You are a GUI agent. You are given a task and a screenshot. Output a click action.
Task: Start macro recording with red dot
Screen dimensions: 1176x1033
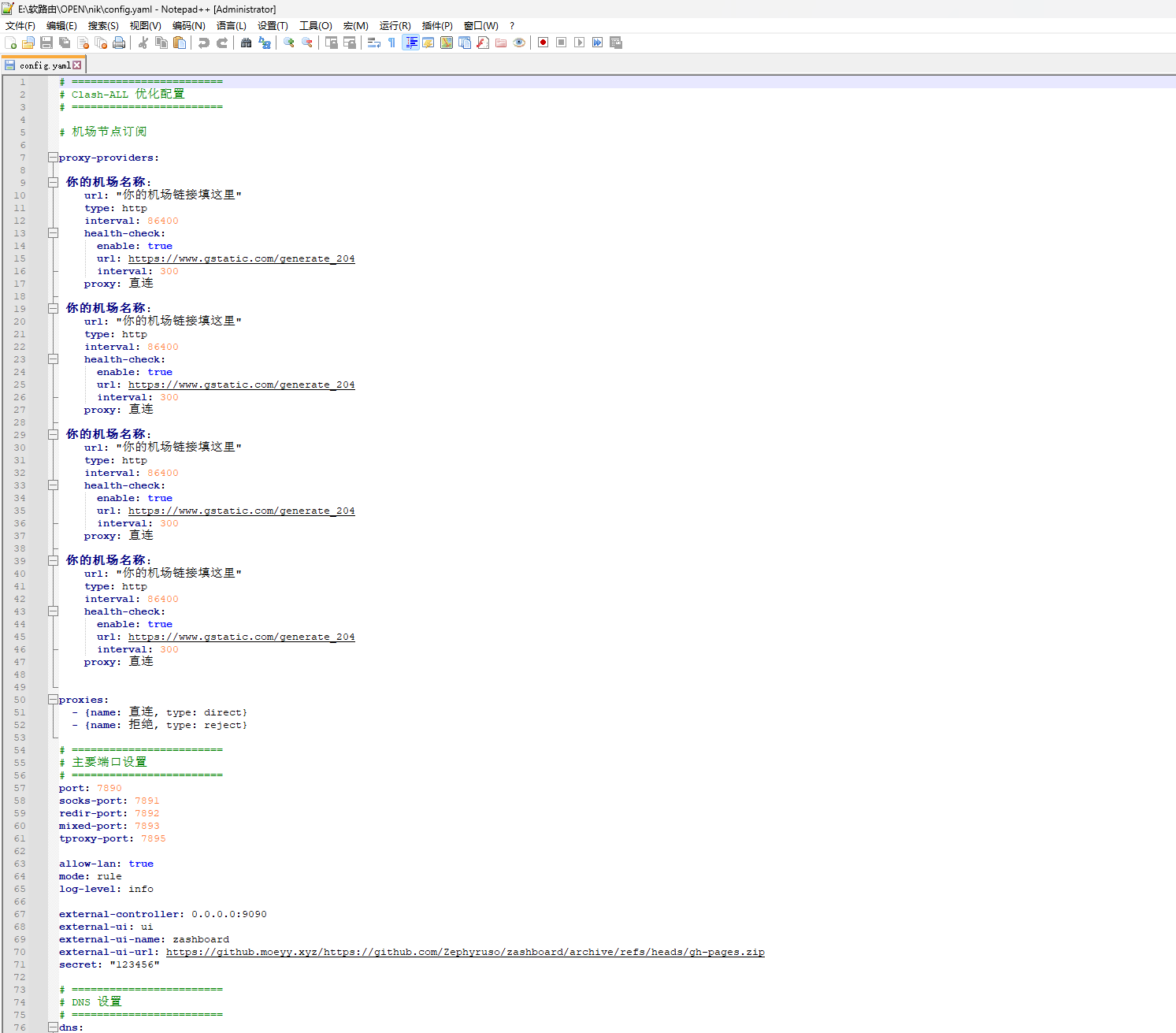(543, 43)
